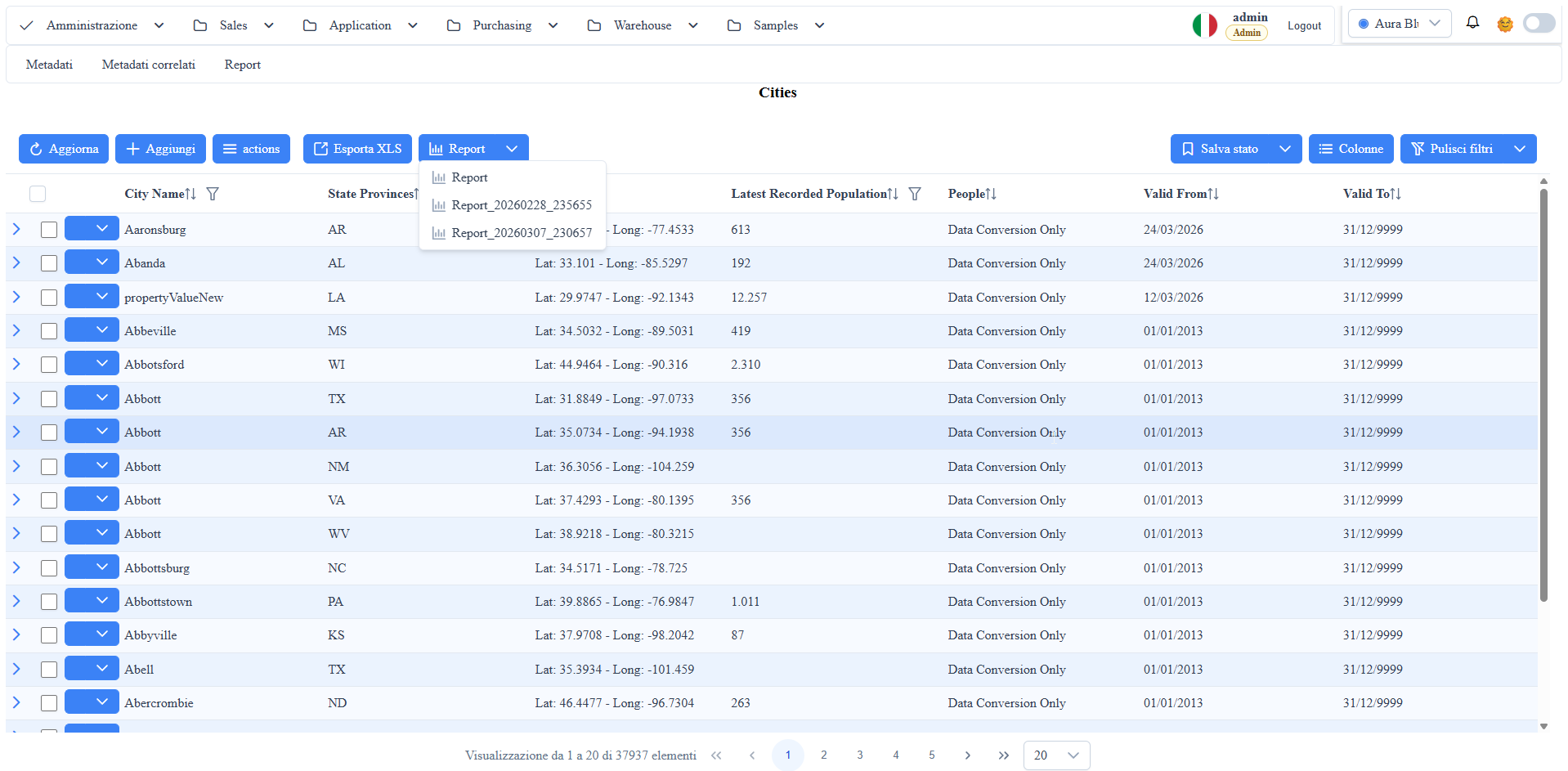
Task: Open the page size 20 dropdown
Action: (1056, 755)
